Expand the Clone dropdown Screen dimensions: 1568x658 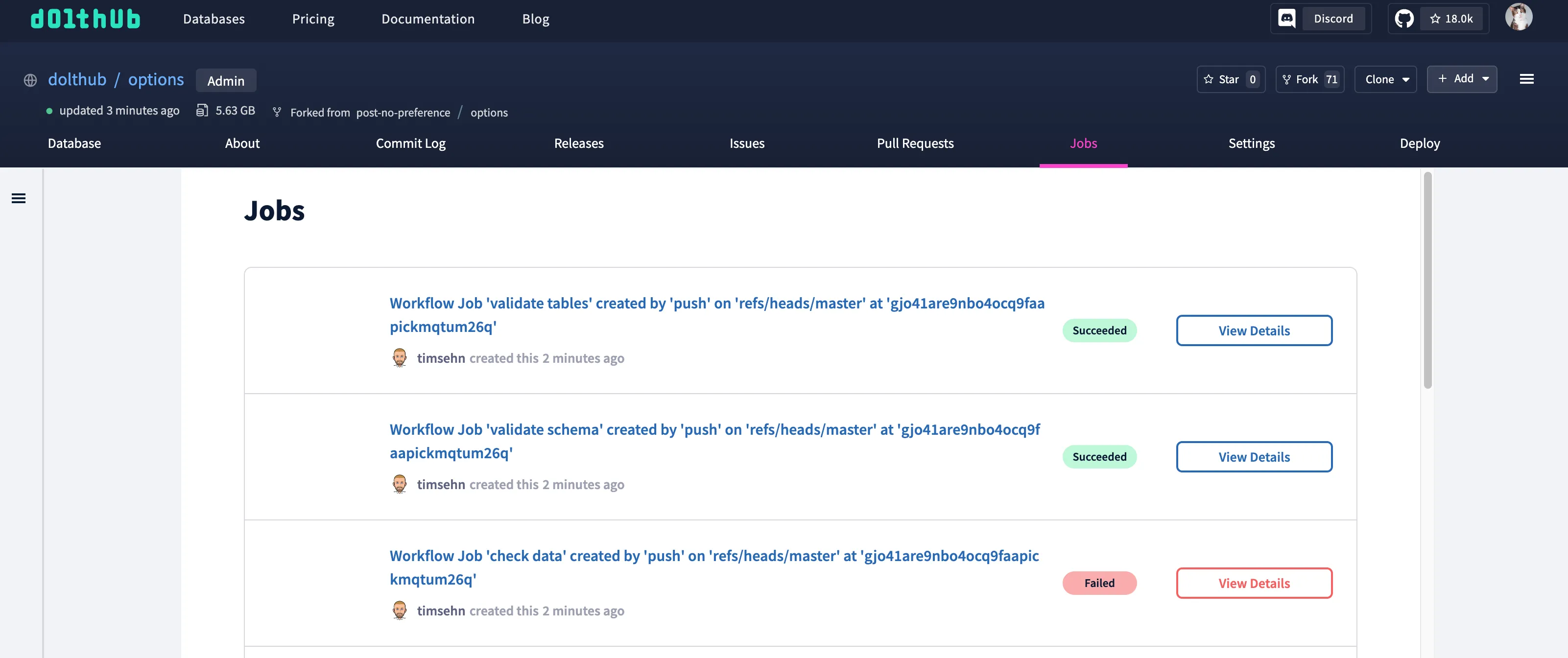point(1385,79)
